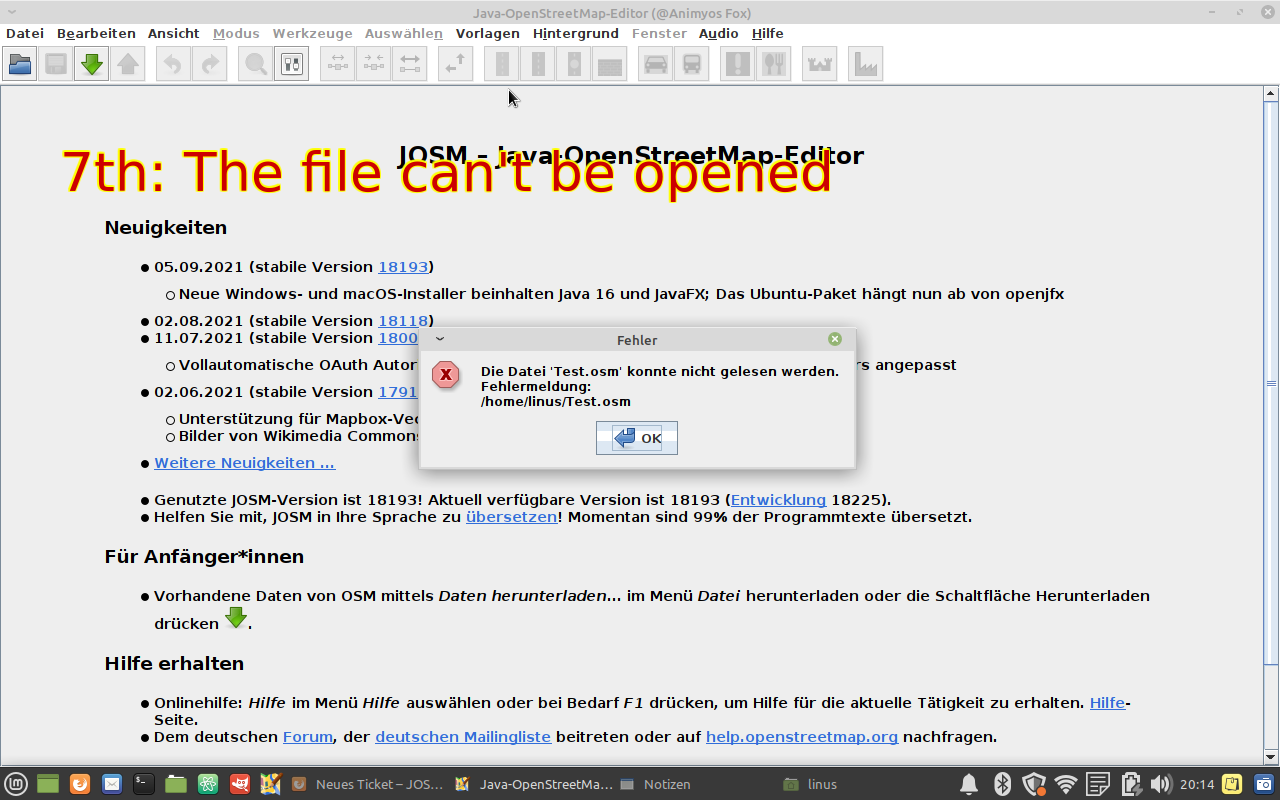Image resolution: width=1280 pixels, height=800 pixels.
Task: Open the Datei menu
Action: [x=25, y=33]
